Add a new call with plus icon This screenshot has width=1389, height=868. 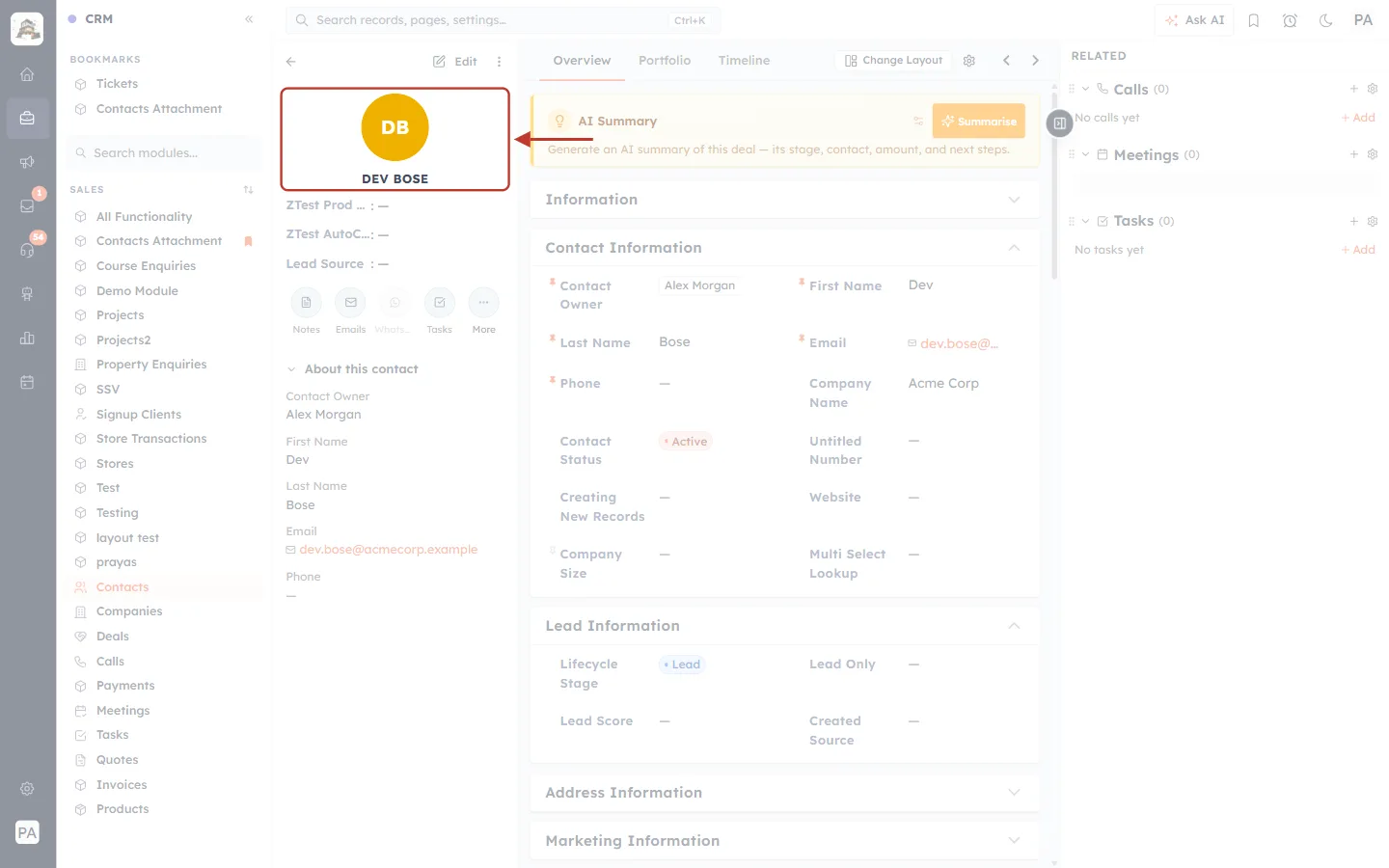tap(1353, 89)
